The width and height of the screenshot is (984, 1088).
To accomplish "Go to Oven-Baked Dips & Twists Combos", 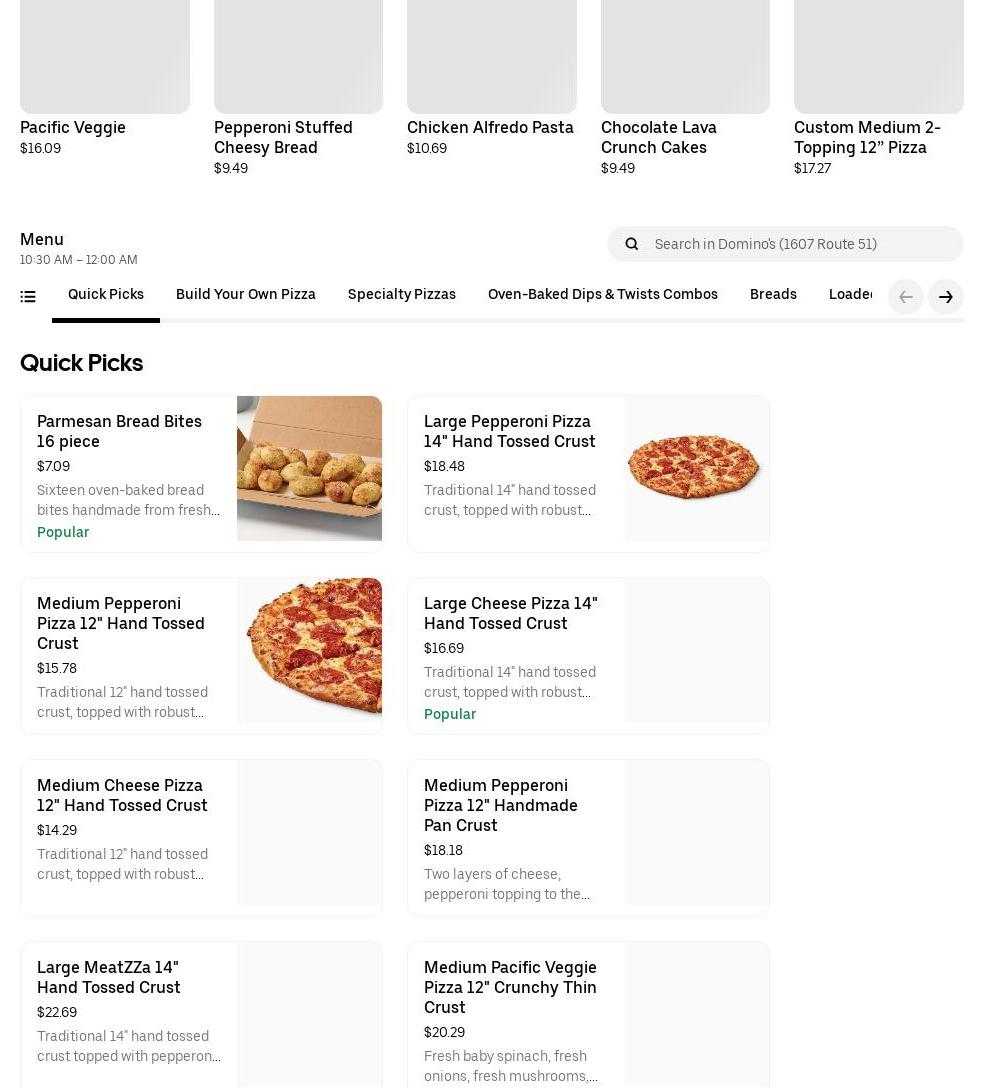I will (602, 295).
